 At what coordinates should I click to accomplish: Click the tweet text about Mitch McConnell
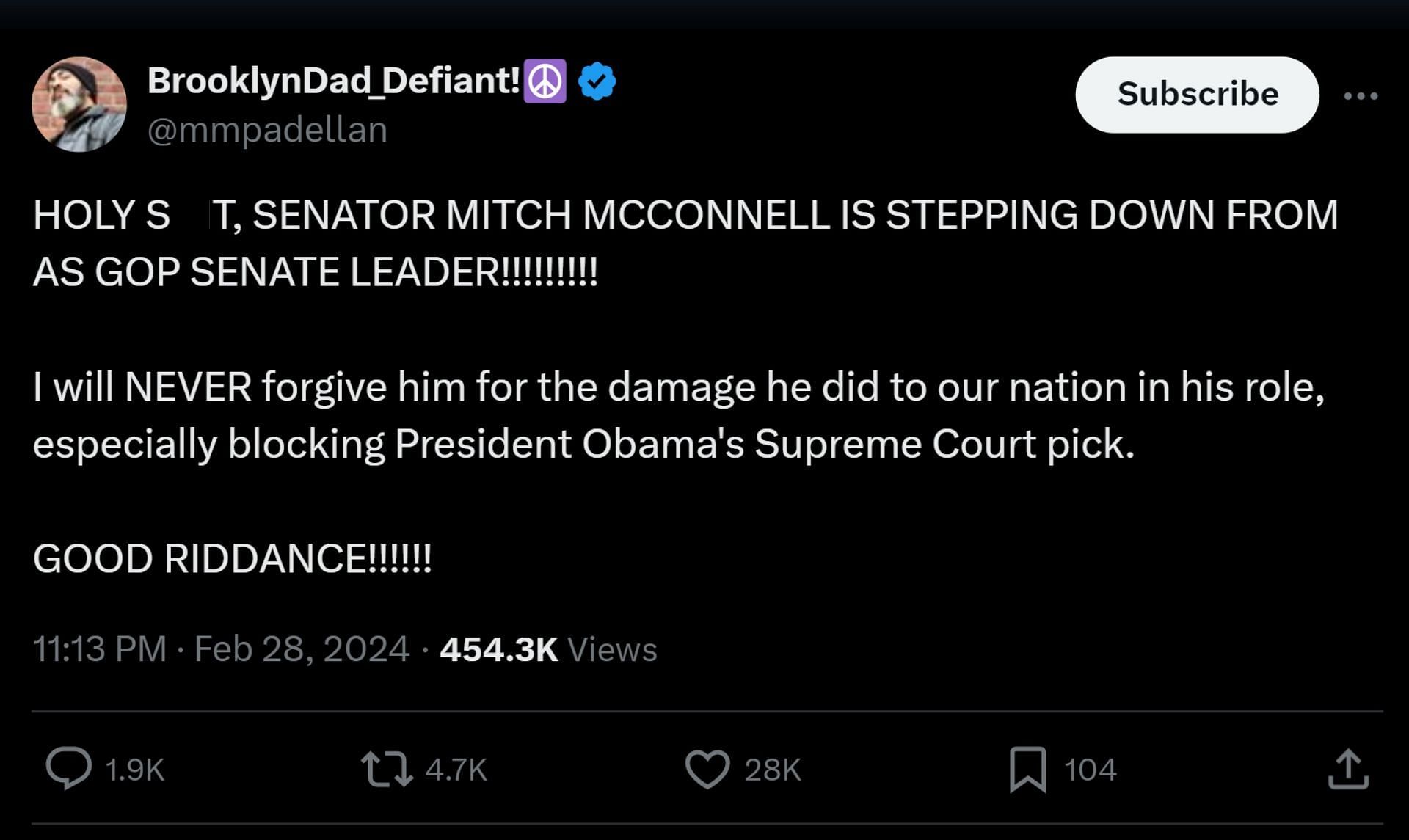click(685, 386)
